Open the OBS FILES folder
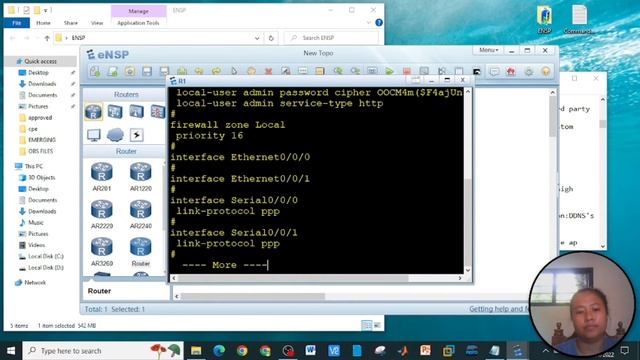Image resolution: width=640 pixels, height=360 pixels. (40, 151)
